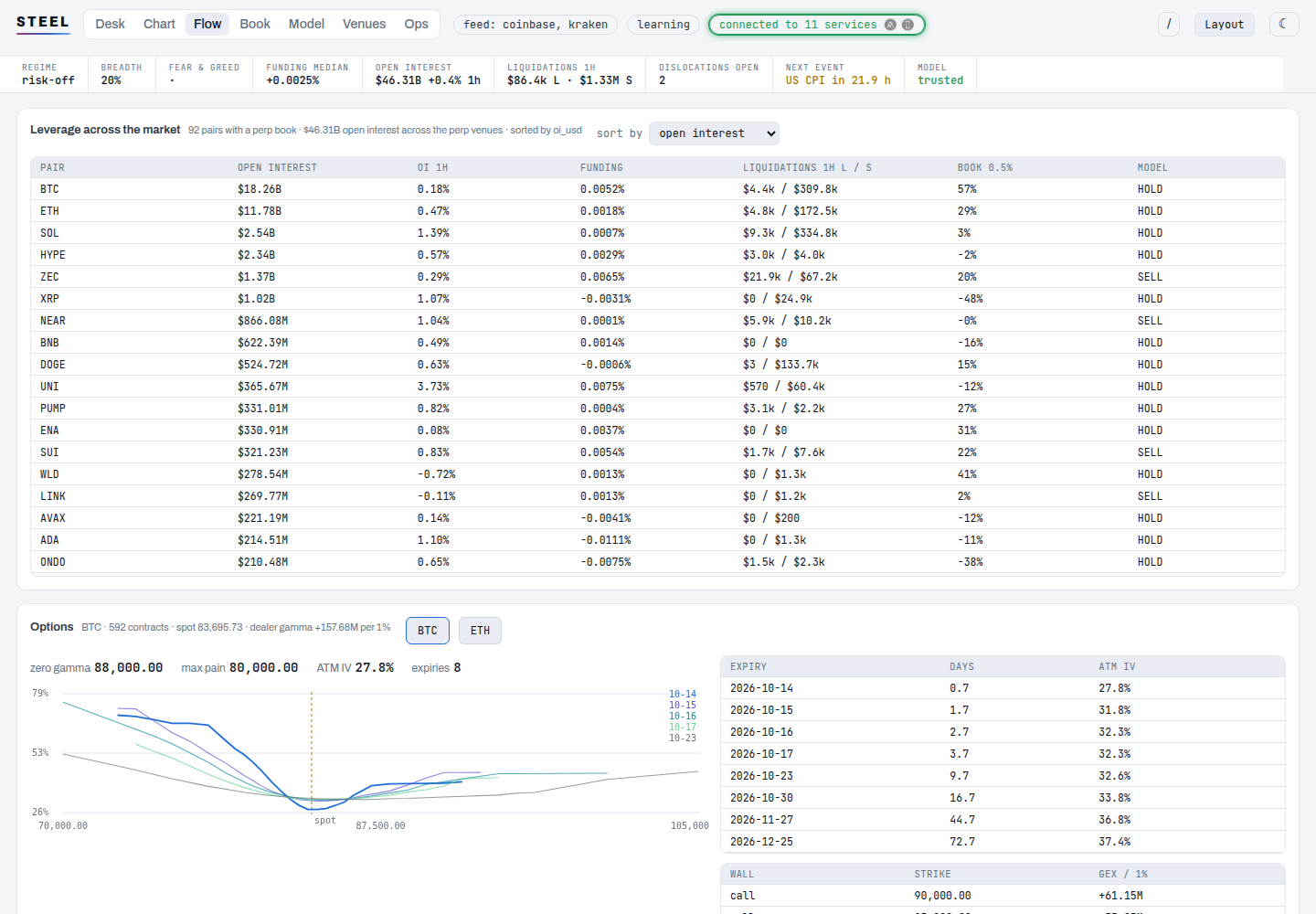Viewport: 1316px width, 914px height.
Task: Switch options view to ETH
Action: (x=480, y=631)
